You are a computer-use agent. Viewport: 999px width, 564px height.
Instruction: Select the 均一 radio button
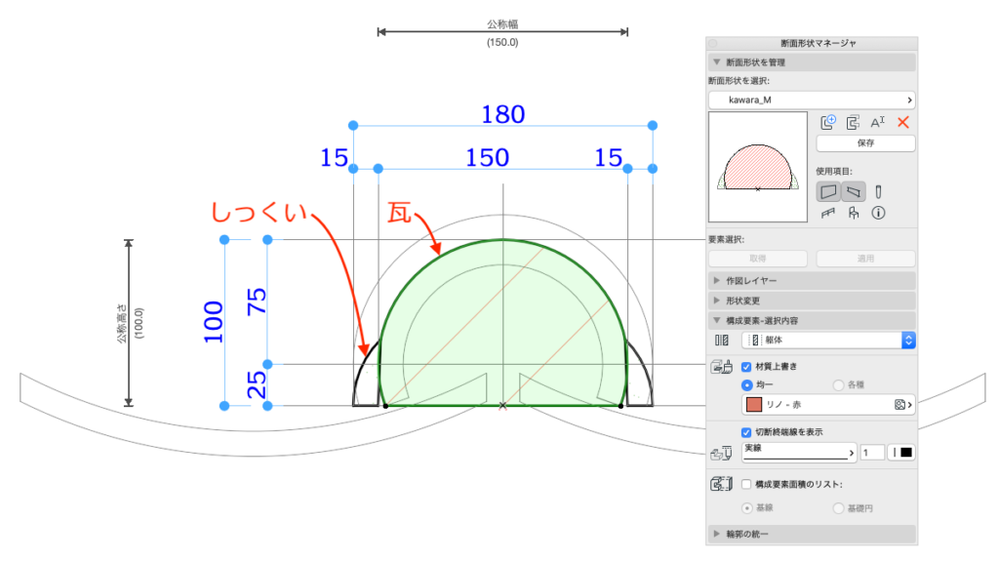pyautogui.click(x=747, y=385)
